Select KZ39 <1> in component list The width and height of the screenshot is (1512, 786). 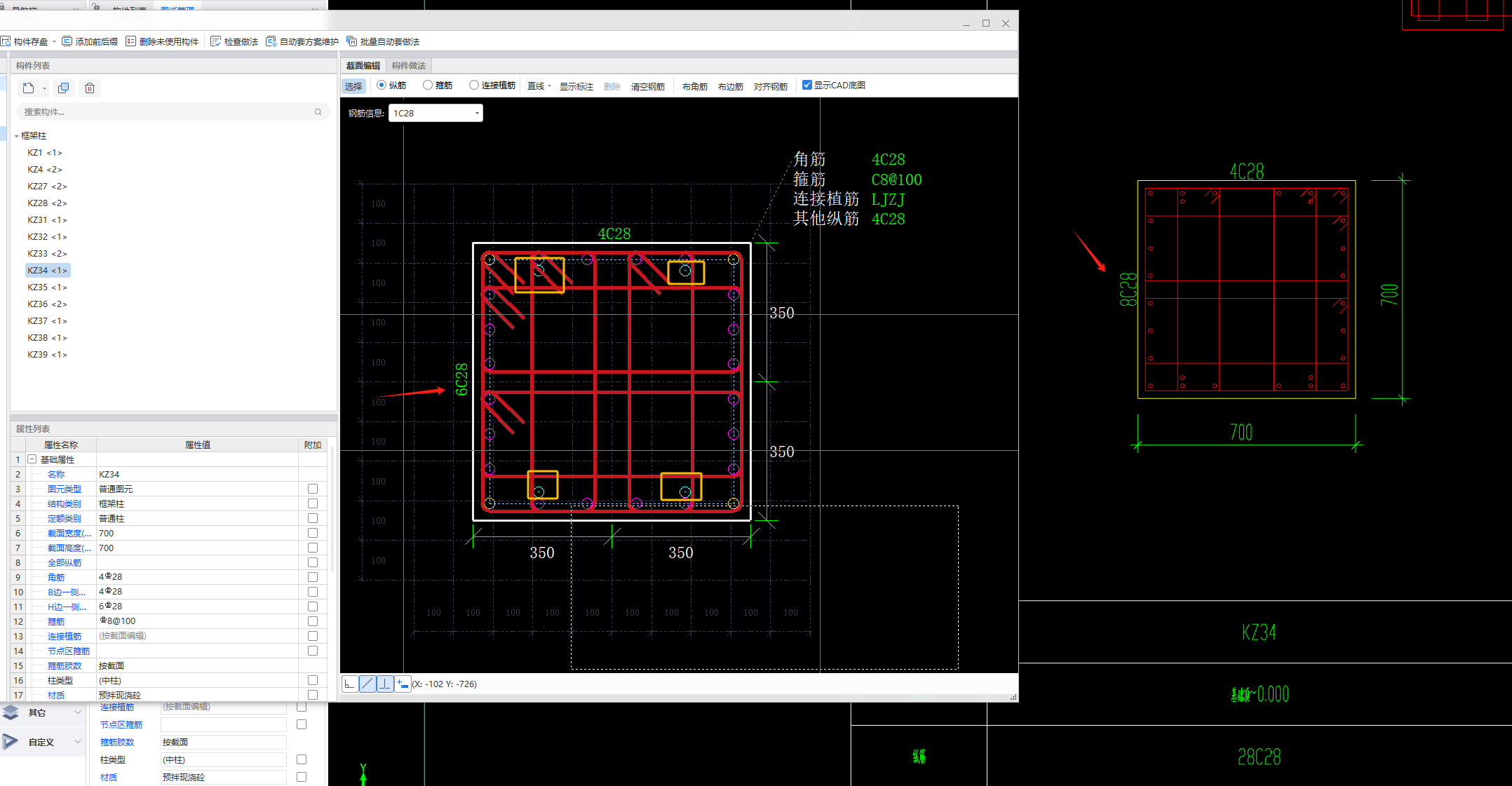pos(48,354)
